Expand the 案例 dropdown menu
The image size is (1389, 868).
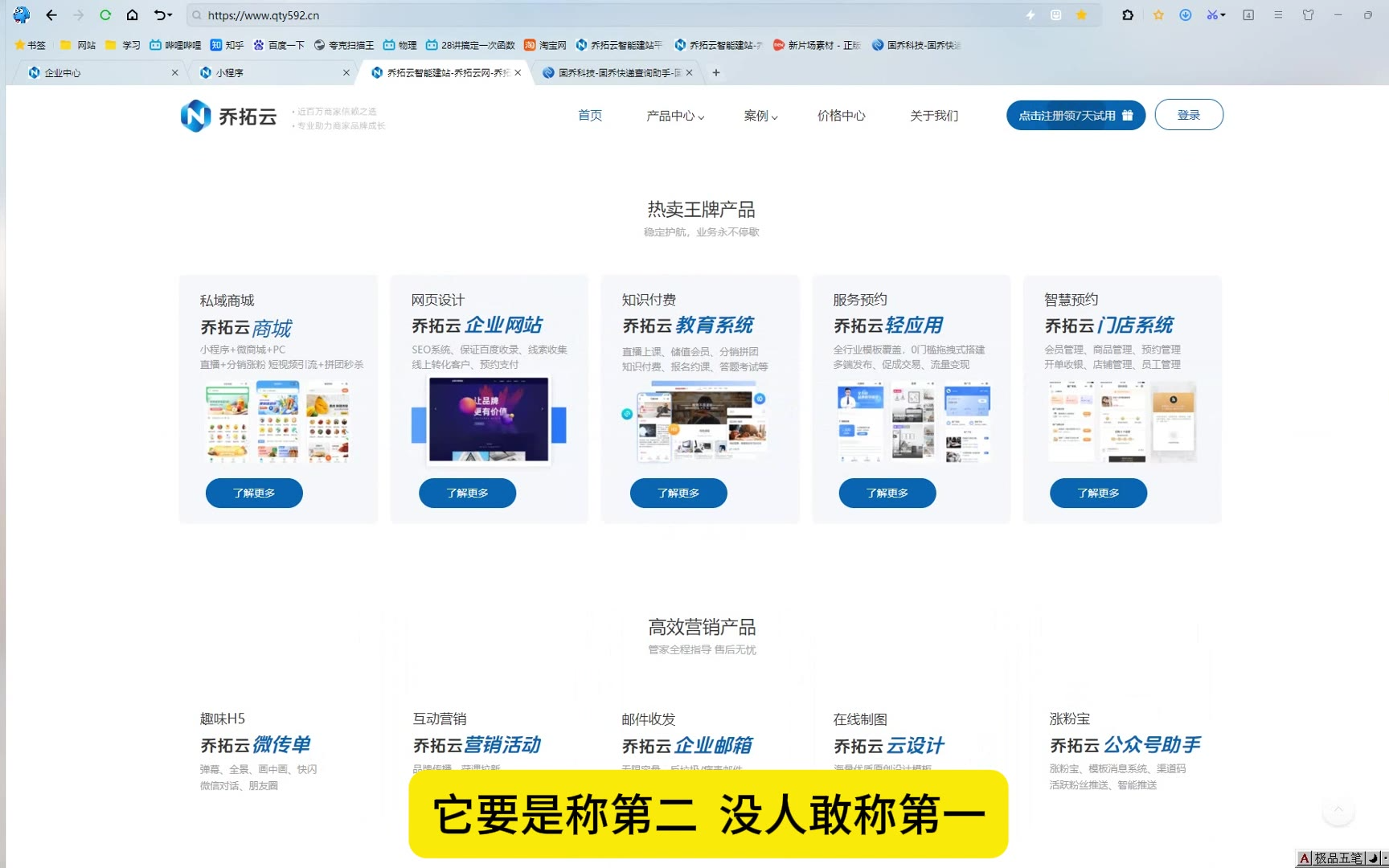760,116
